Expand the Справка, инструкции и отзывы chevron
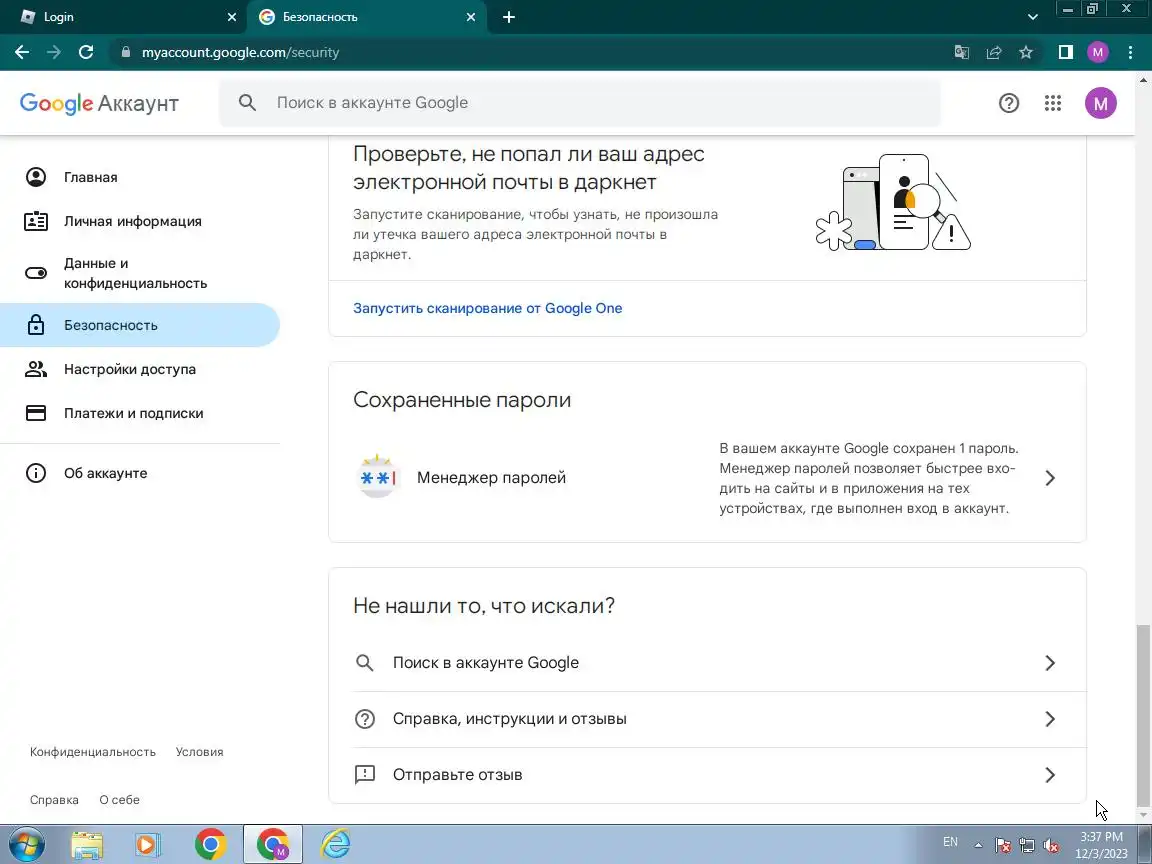1152x864 pixels. pyautogui.click(x=1050, y=719)
